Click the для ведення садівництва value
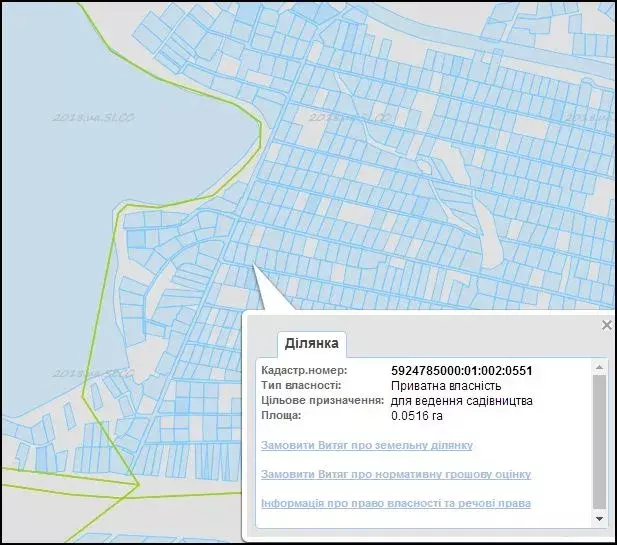Image resolution: width=617 pixels, height=545 pixels. coord(461,401)
